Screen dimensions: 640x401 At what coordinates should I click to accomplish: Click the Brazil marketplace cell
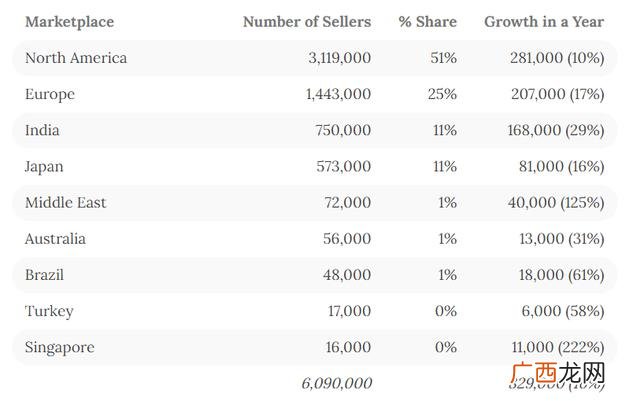point(44,275)
